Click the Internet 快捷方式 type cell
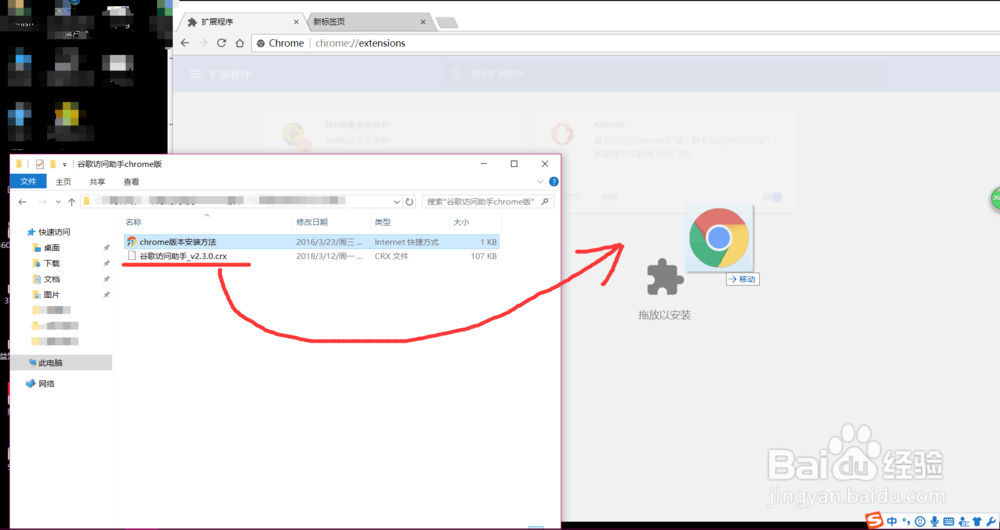This screenshot has width=1000, height=530. [406, 242]
